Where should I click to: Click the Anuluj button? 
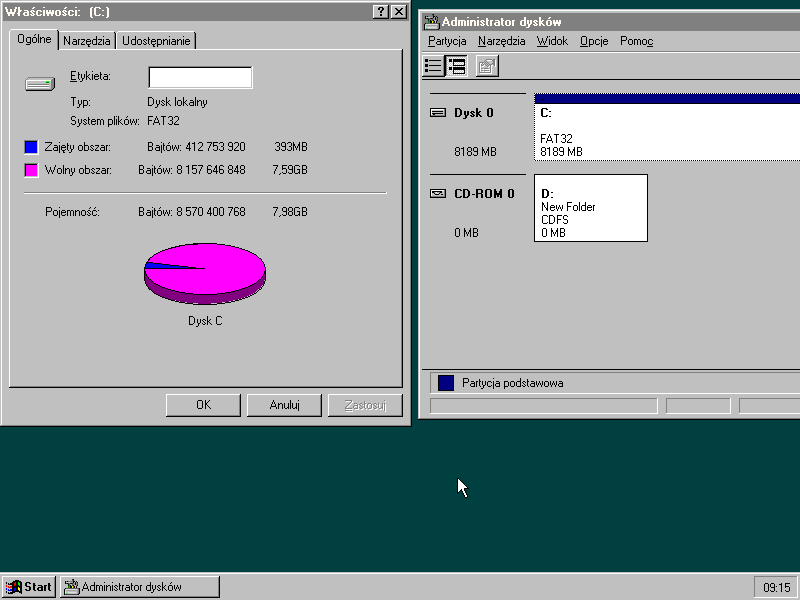click(x=284, y=405)
